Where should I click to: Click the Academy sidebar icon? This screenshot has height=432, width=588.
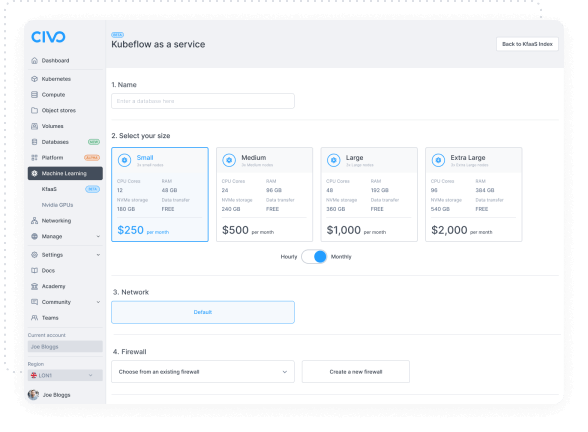coord(34,286)
